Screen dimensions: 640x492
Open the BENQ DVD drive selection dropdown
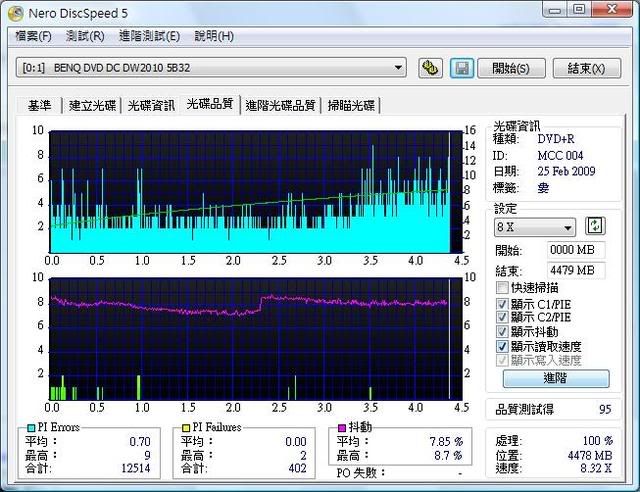[x=211, y=68]
